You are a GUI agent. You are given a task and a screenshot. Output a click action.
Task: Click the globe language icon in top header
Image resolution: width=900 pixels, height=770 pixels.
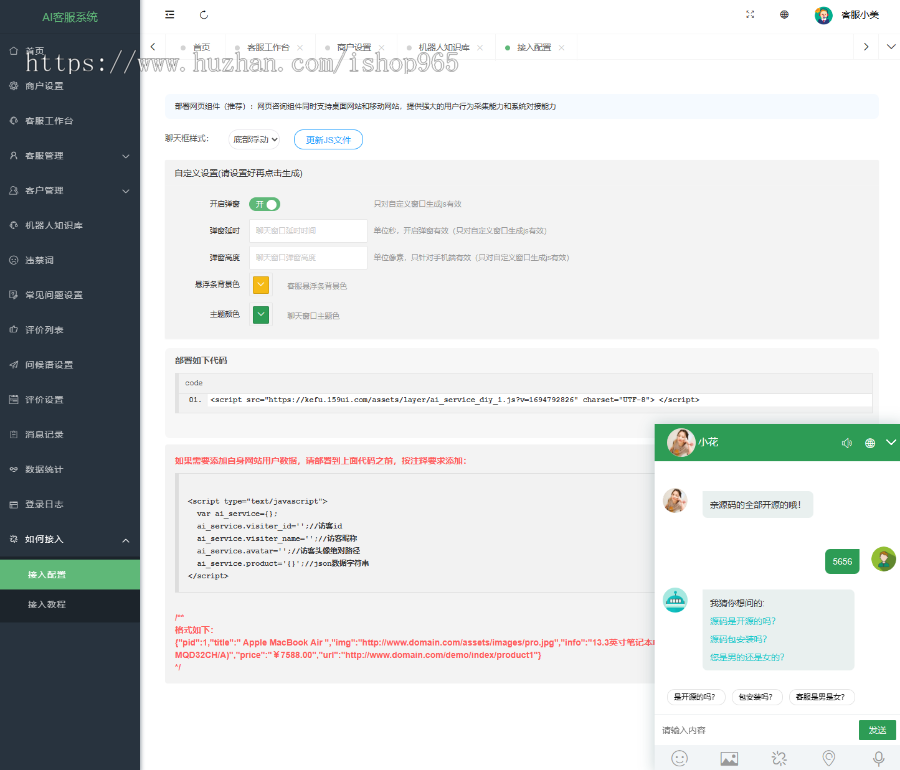(x=784, y=15)
